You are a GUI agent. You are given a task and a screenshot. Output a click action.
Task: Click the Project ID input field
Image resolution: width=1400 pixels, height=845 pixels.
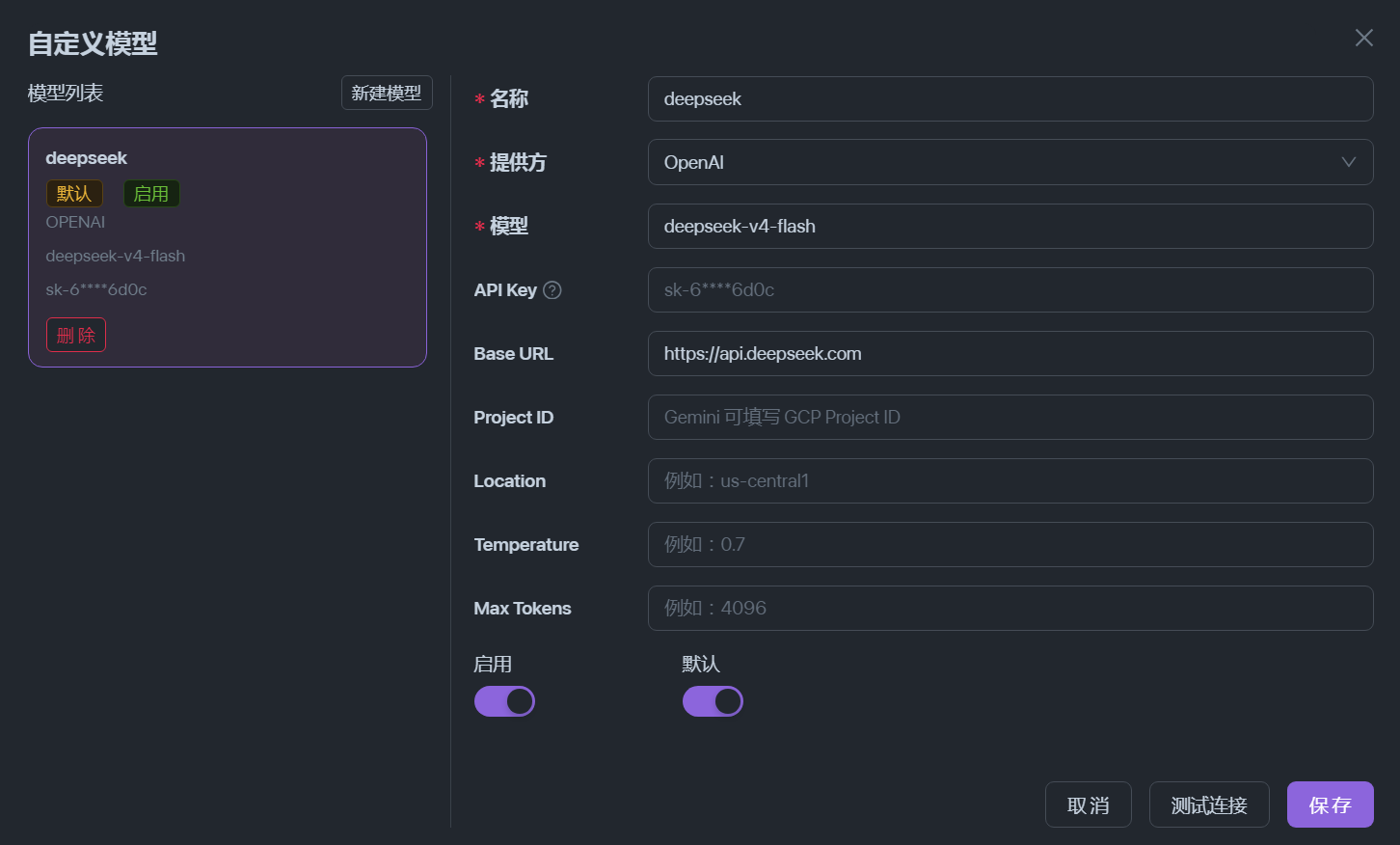(x=1010, y=417)
